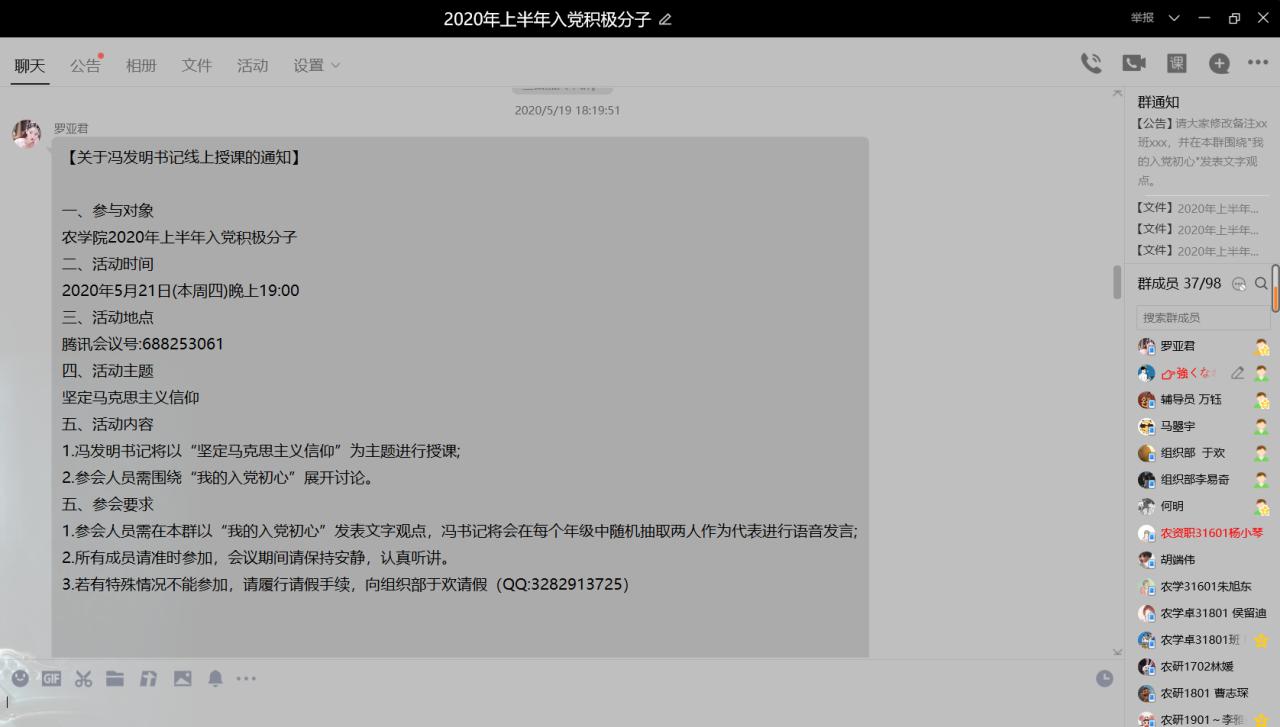Viewport: 1280px width, 727px height.
Task: Open the group lesson (课) feature
Action: point(1176,62)
